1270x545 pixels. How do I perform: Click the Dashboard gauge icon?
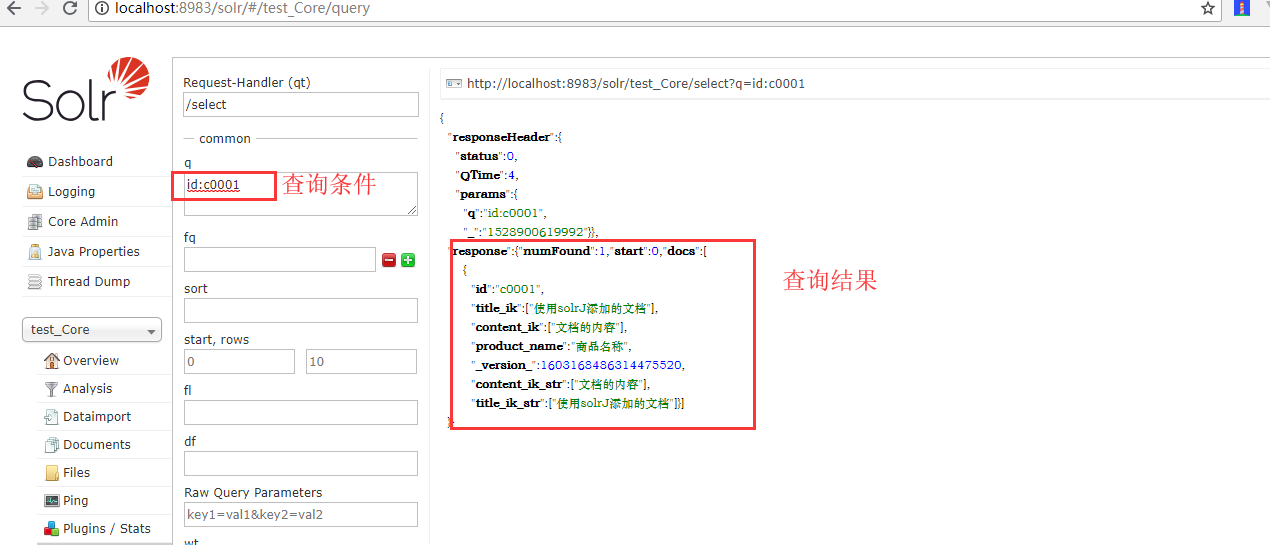(x=34, y=162)
